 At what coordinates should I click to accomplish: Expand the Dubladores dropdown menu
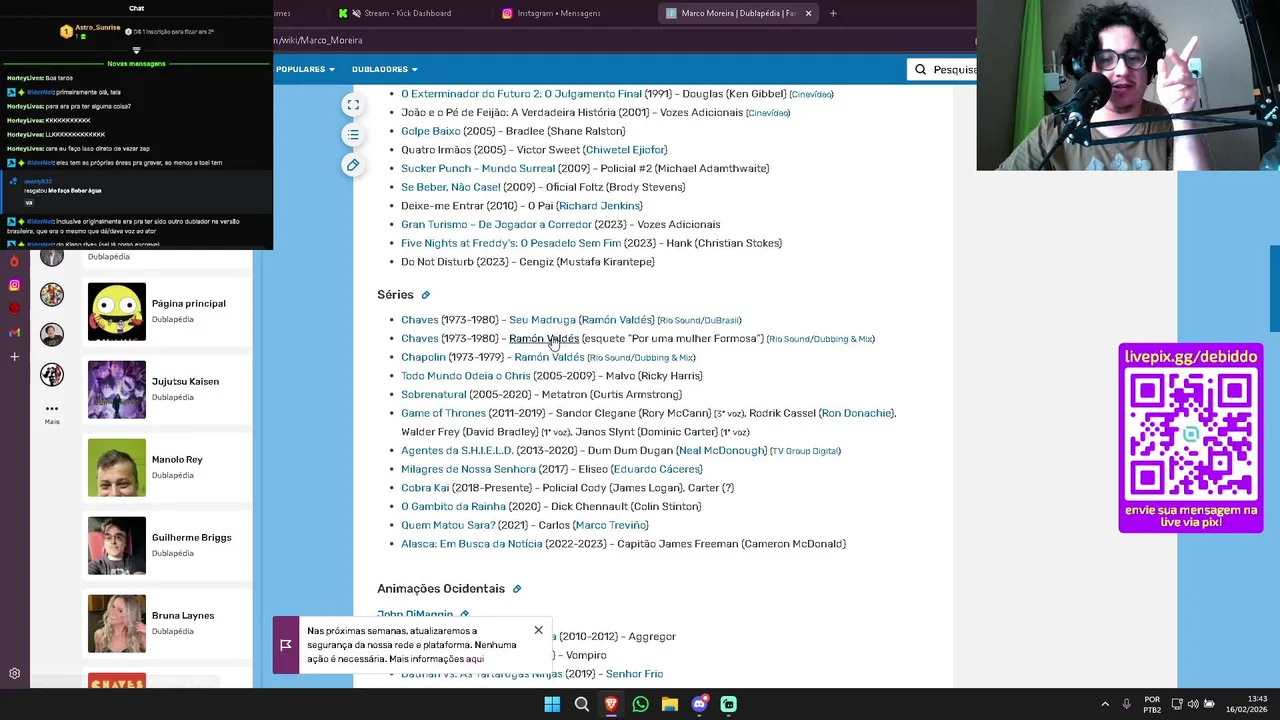coord(384,69)
